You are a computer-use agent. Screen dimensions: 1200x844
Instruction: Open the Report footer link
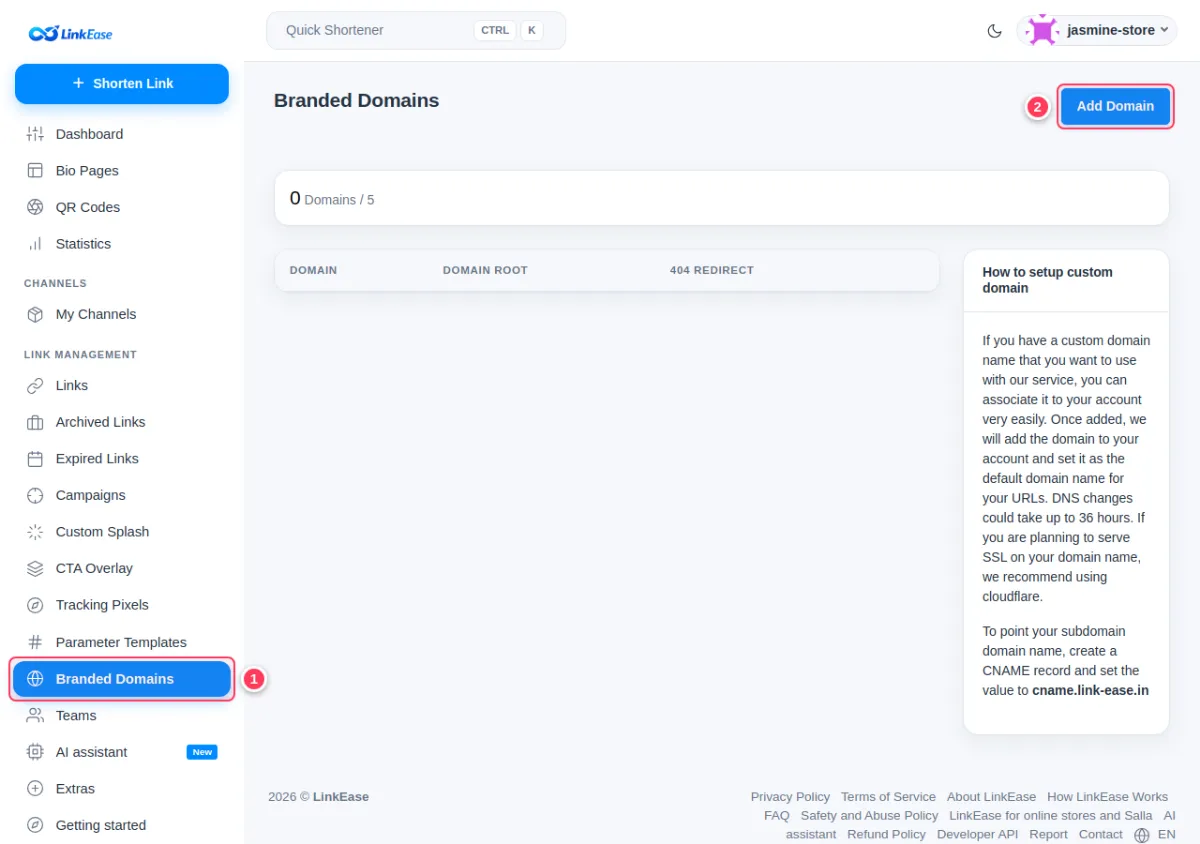pos(1048,835)
